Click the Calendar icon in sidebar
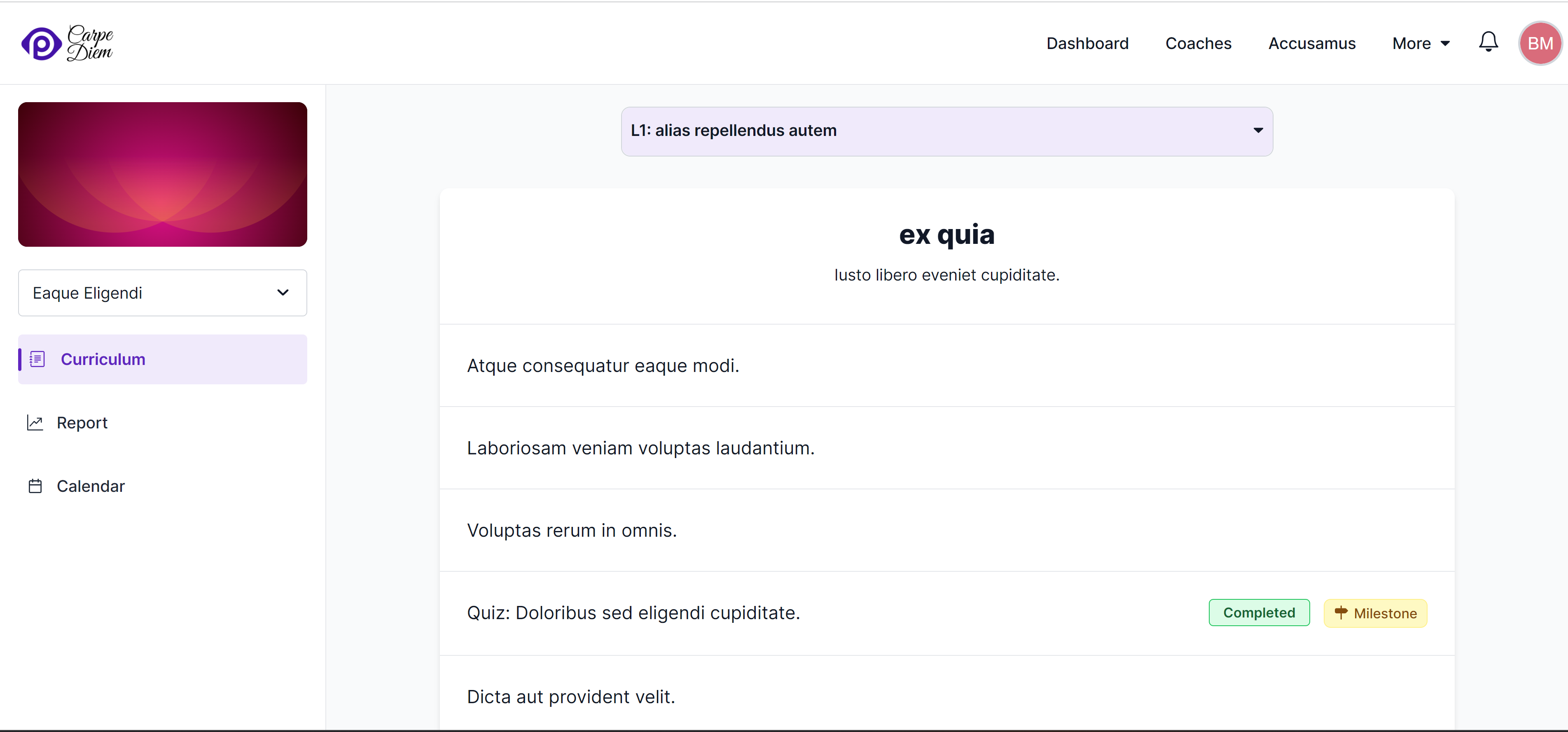1568x732 pixels. (35, 486)
